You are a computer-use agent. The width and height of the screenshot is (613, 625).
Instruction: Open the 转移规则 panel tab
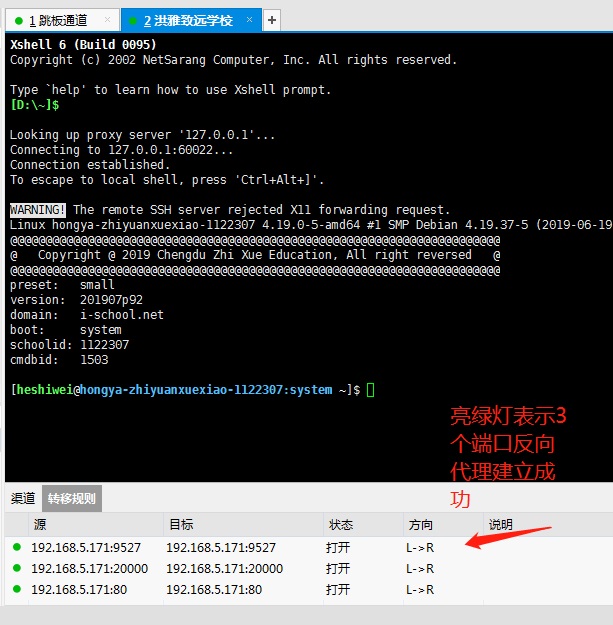71,498
